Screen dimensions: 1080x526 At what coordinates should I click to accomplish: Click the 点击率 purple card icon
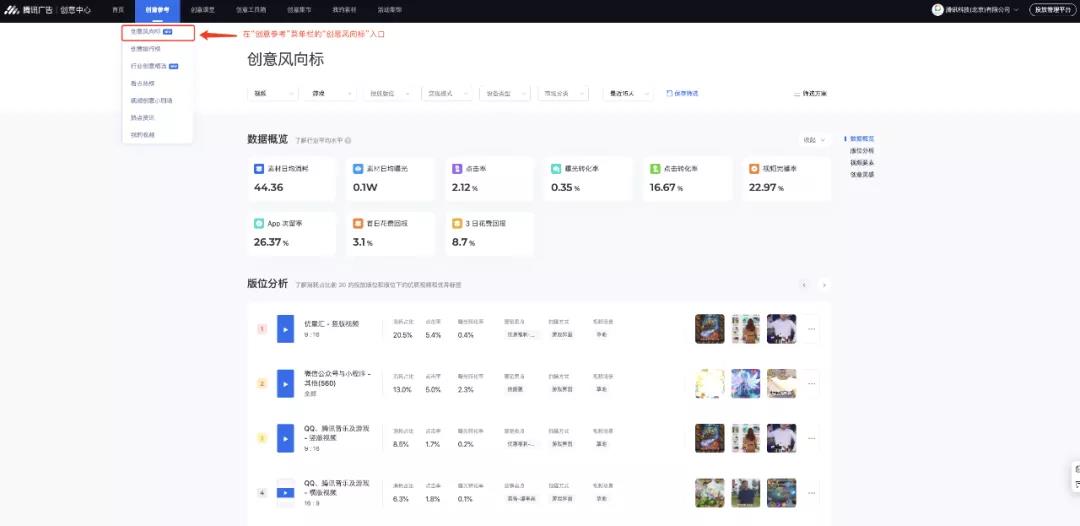click(457, 169)
